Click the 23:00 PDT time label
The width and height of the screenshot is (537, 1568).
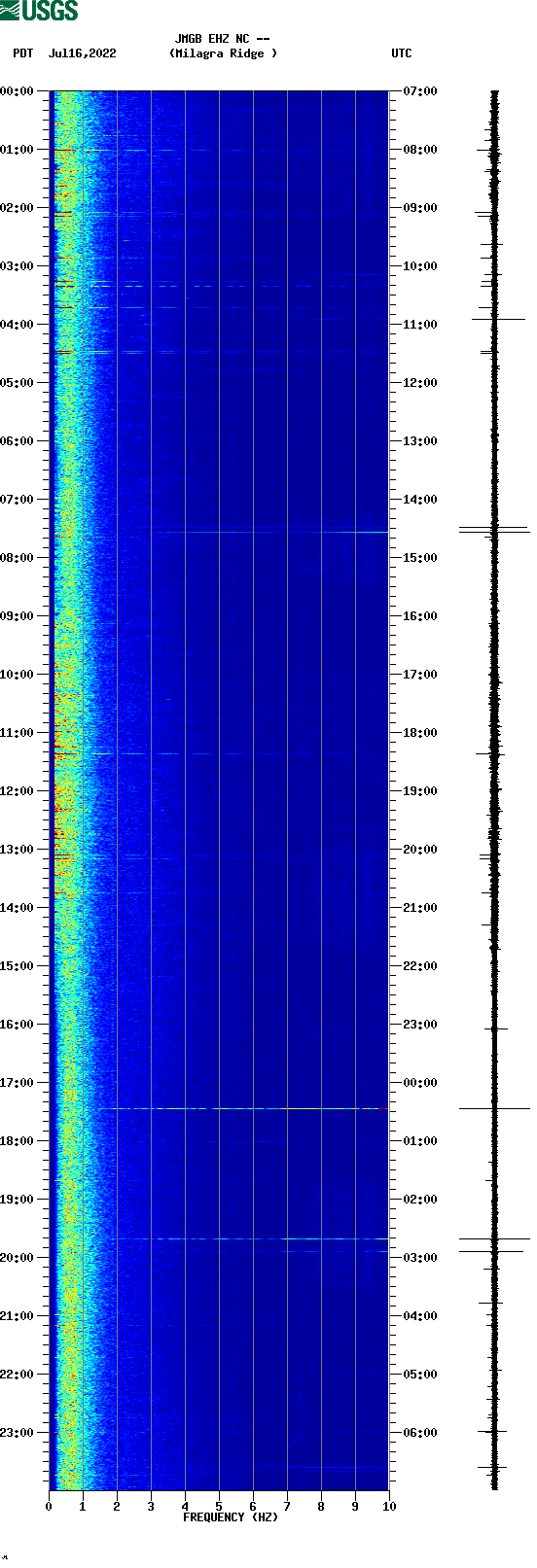[x=18, y=1433]
